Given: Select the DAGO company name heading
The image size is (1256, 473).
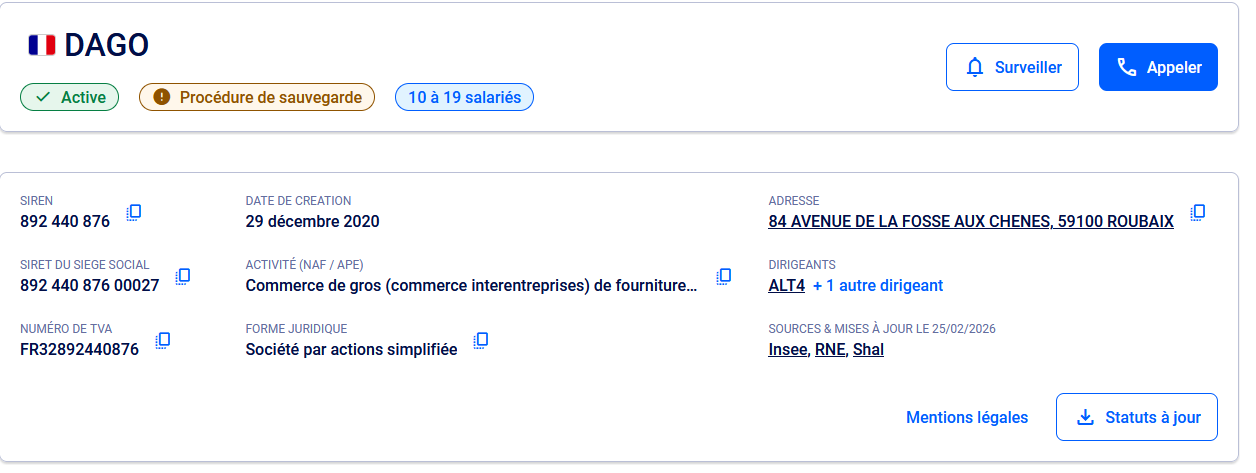Looking at the screenshot, I should [107, 45].
